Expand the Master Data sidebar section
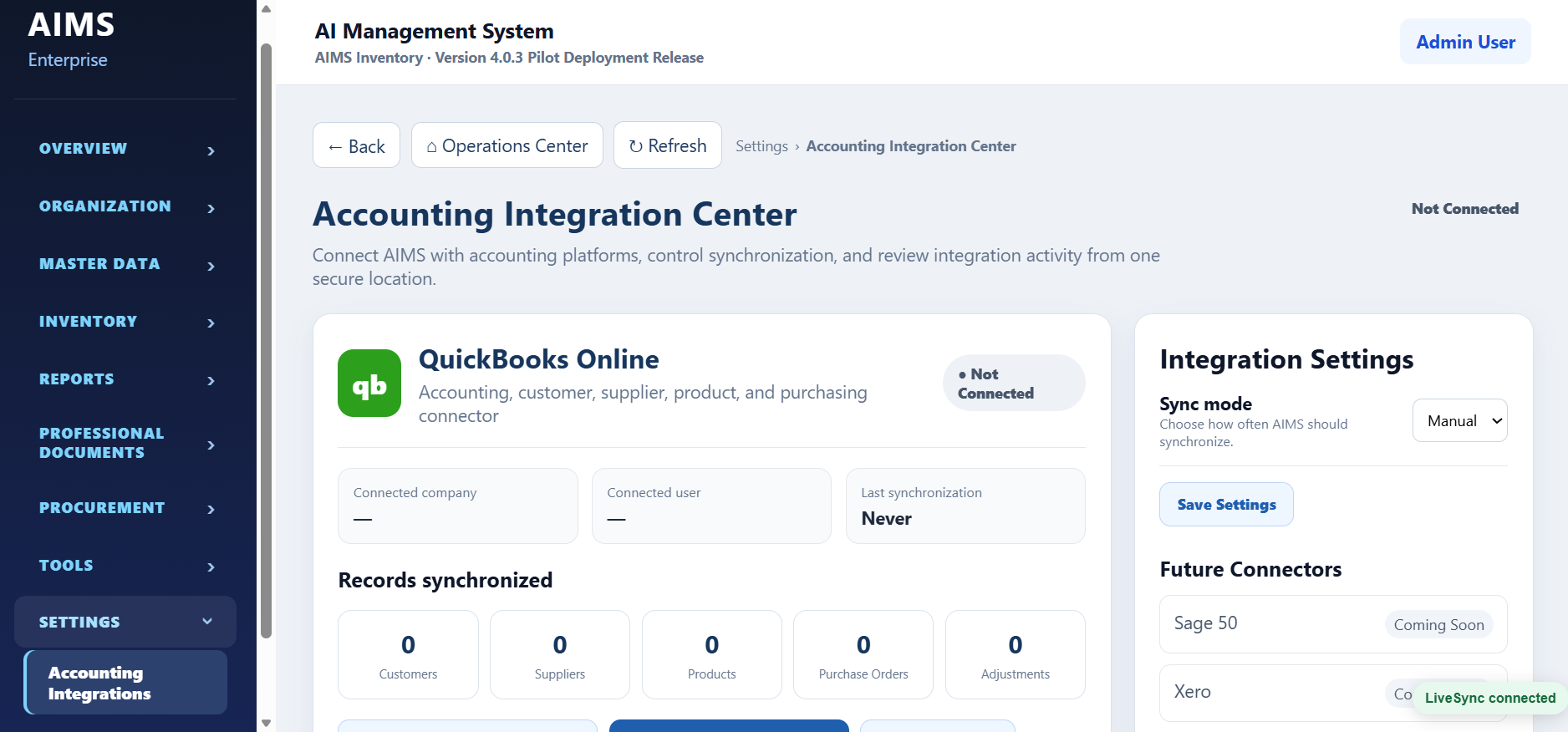The image size is (1568, 732). click(x=125, y=264)
